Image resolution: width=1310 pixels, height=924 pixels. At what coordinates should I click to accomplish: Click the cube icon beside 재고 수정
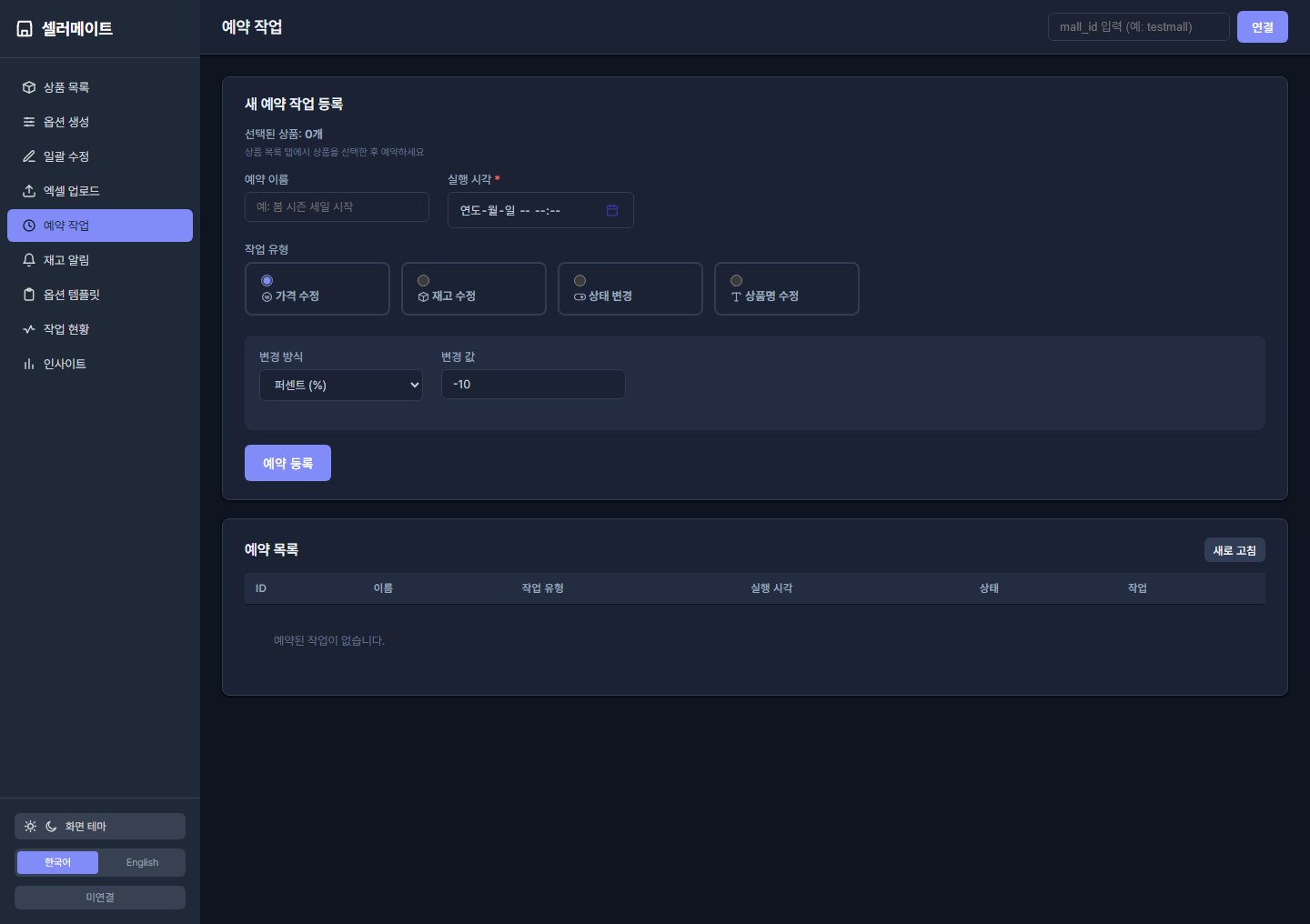(423, 296)
